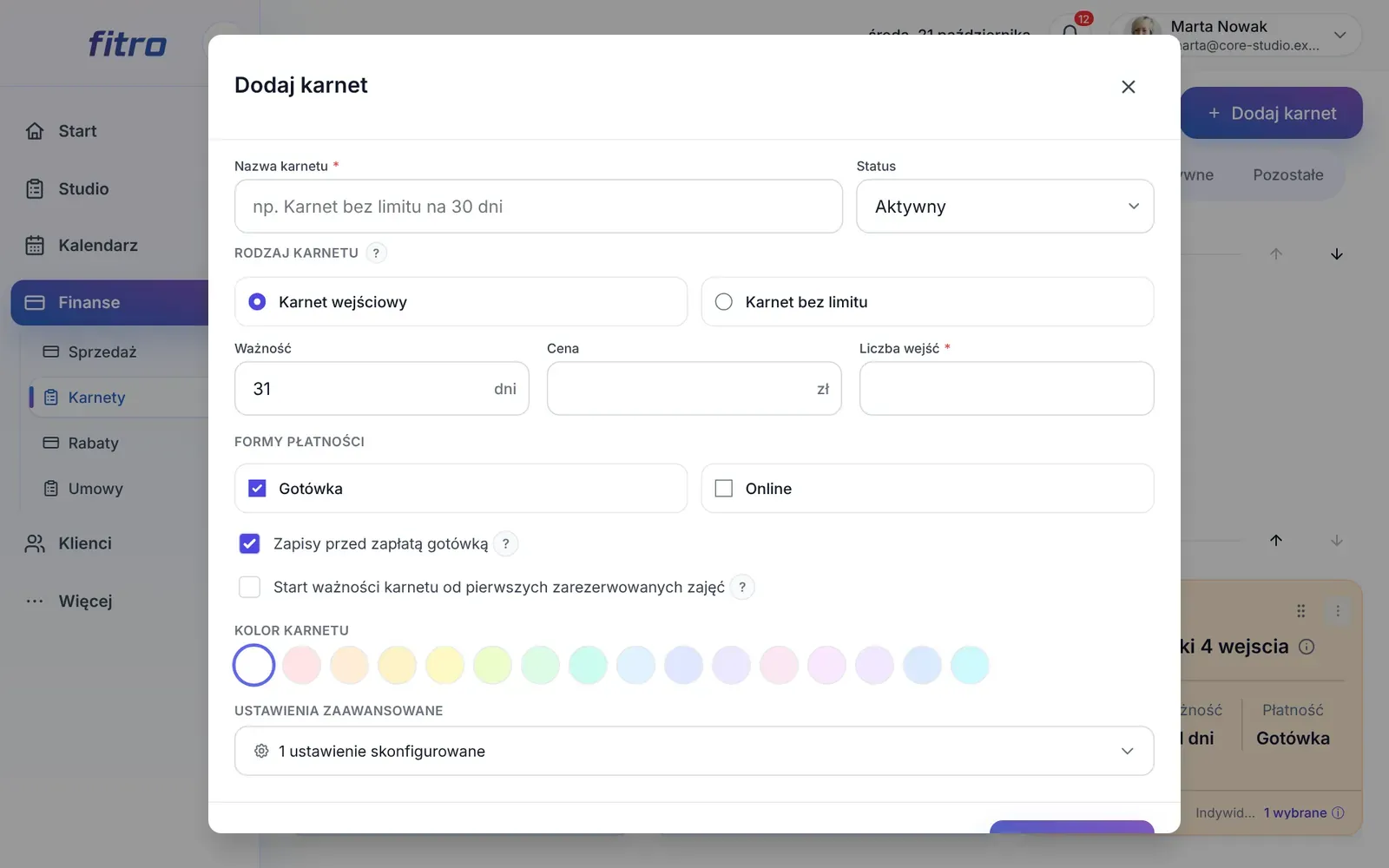Click the Studio sidebar icon
The height and width of the screenshot is (868, 1389).
point(35,188)
